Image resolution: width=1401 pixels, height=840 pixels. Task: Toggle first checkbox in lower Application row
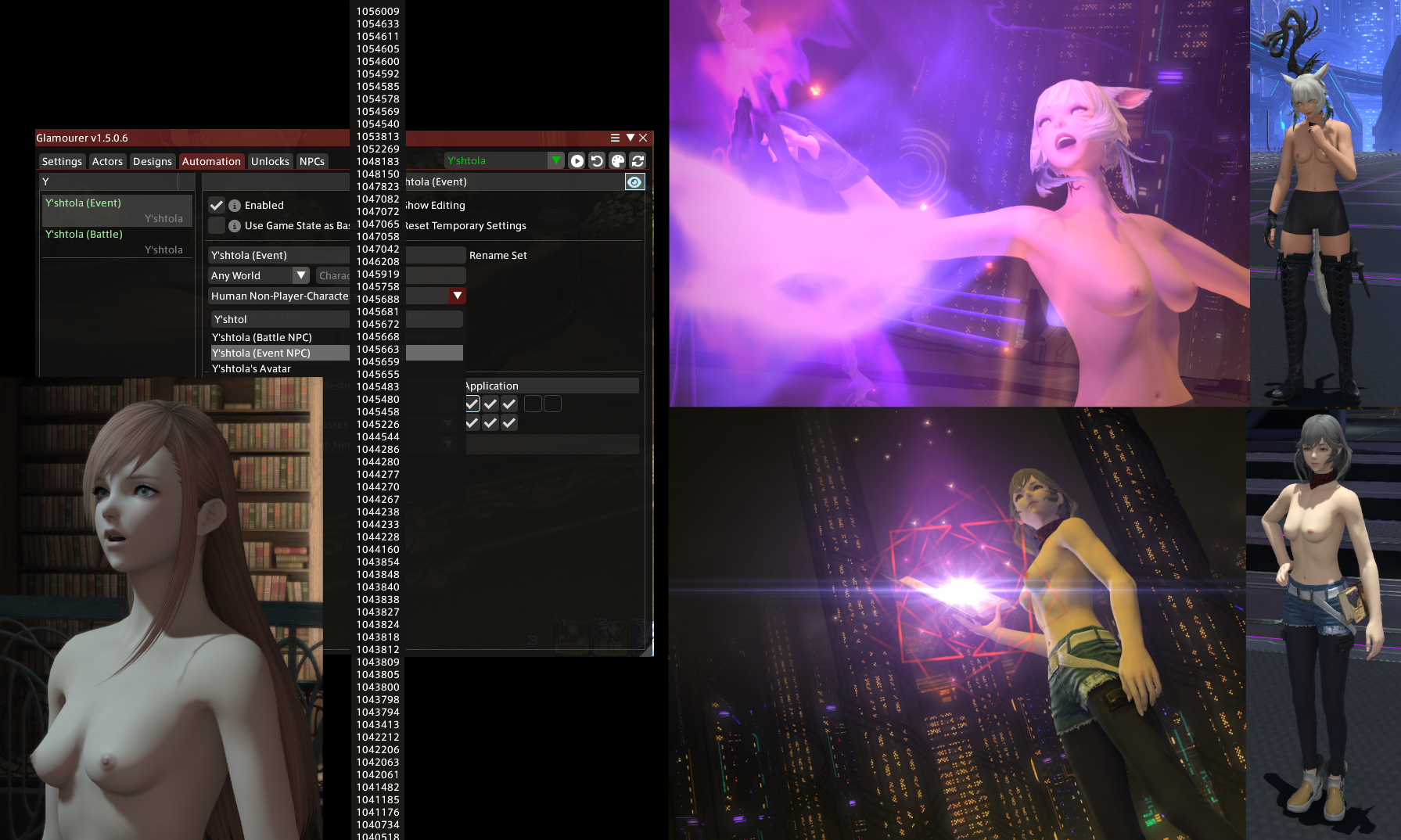click(472, 423)
